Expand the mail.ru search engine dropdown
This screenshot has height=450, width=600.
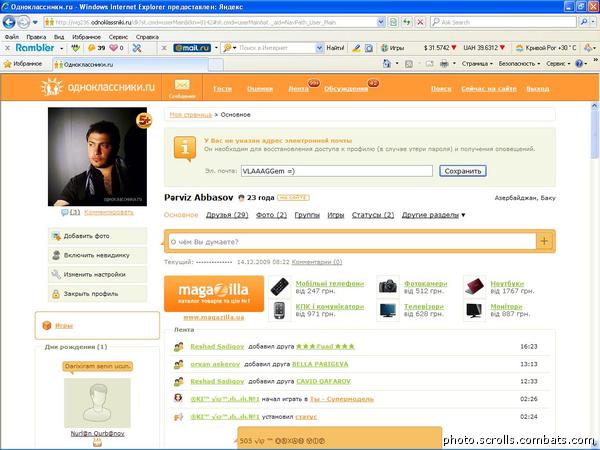[216, 48]
